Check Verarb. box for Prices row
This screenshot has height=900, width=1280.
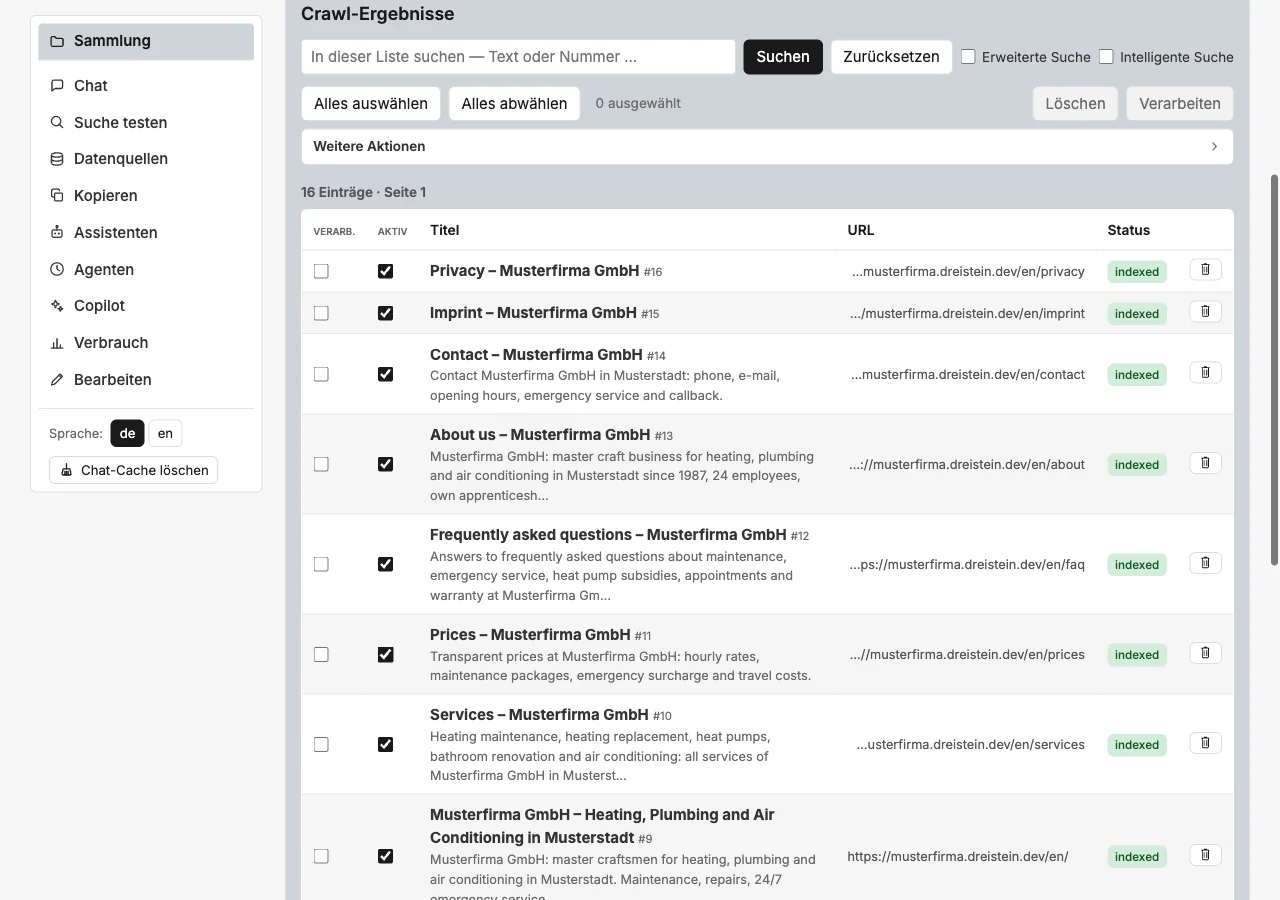(321, 654)
